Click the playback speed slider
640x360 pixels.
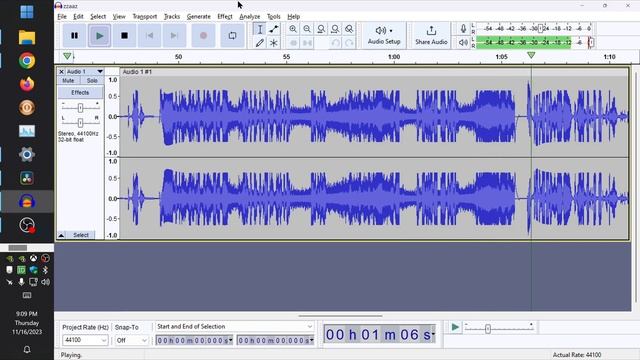pyautogui.click(x=499, y=327)
